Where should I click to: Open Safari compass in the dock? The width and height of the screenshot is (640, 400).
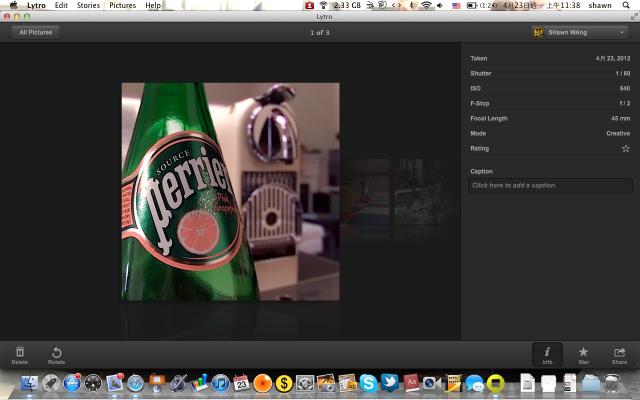tap(136, 383)
